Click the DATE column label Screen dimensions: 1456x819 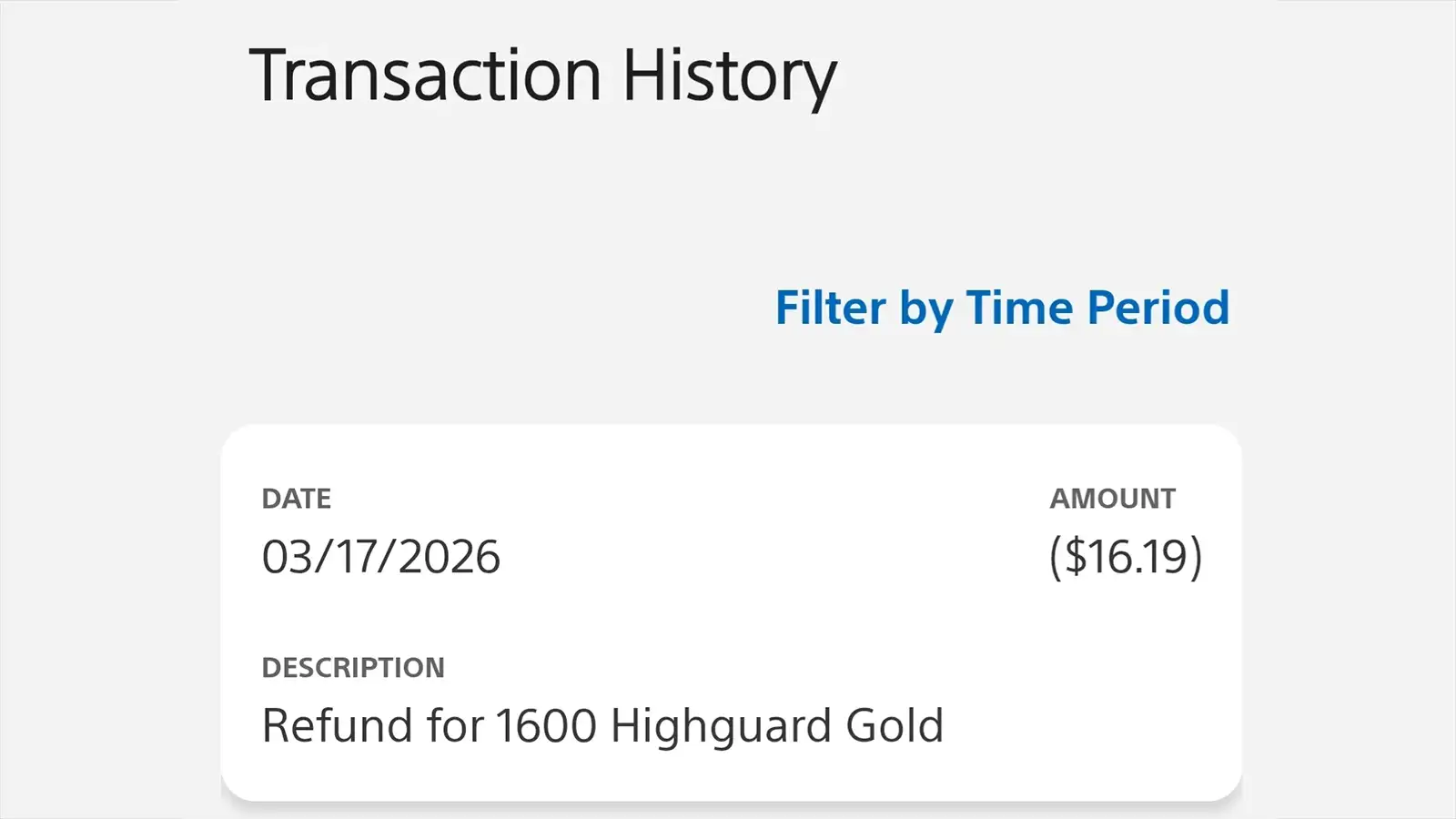(x=297, y=498)
